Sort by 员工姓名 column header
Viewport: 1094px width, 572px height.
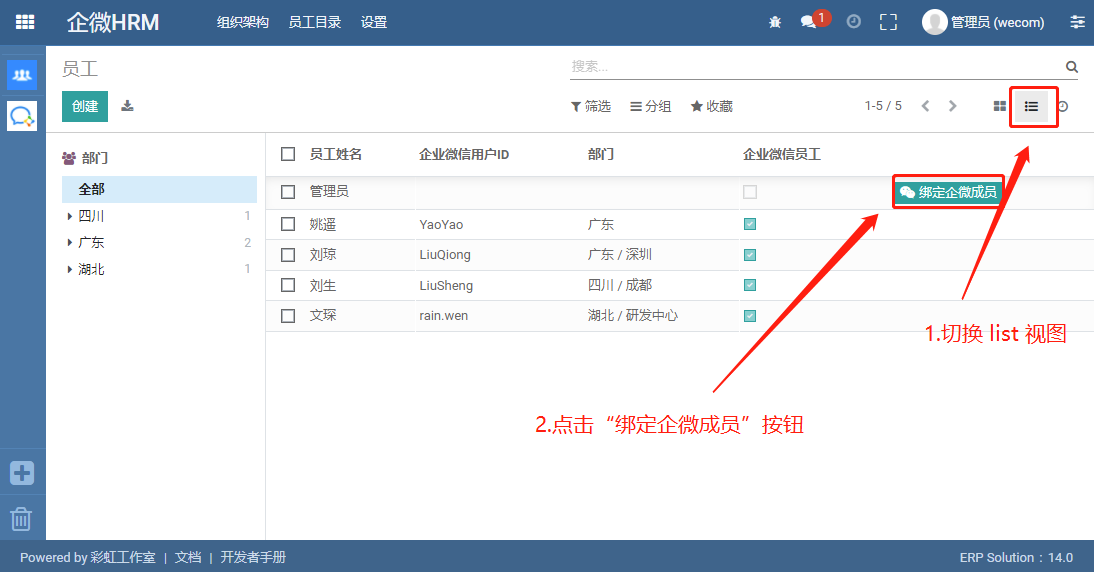pos(336,154)
